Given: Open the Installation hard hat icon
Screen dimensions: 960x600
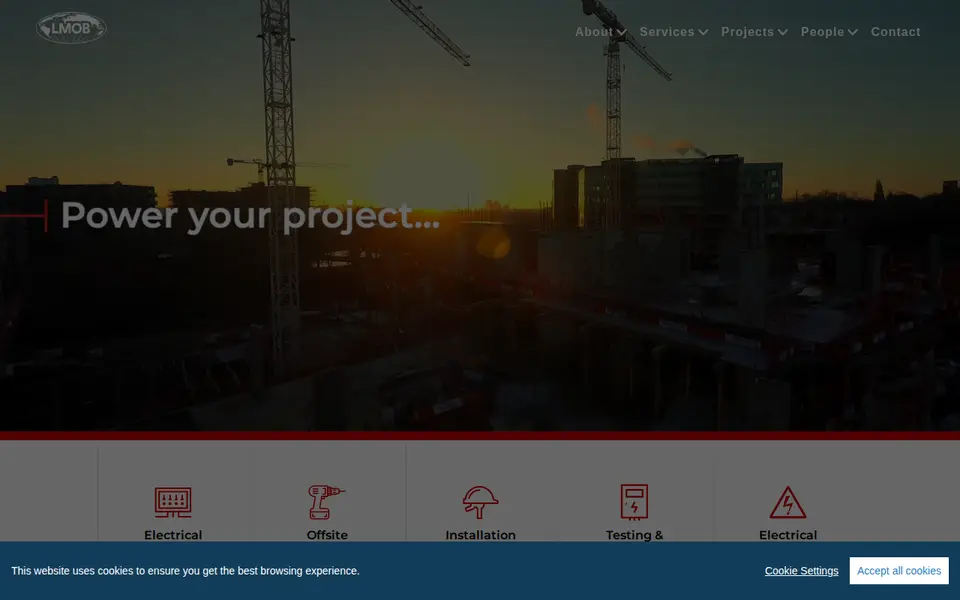Looking at the screenshot, I should tap(481, 502).
